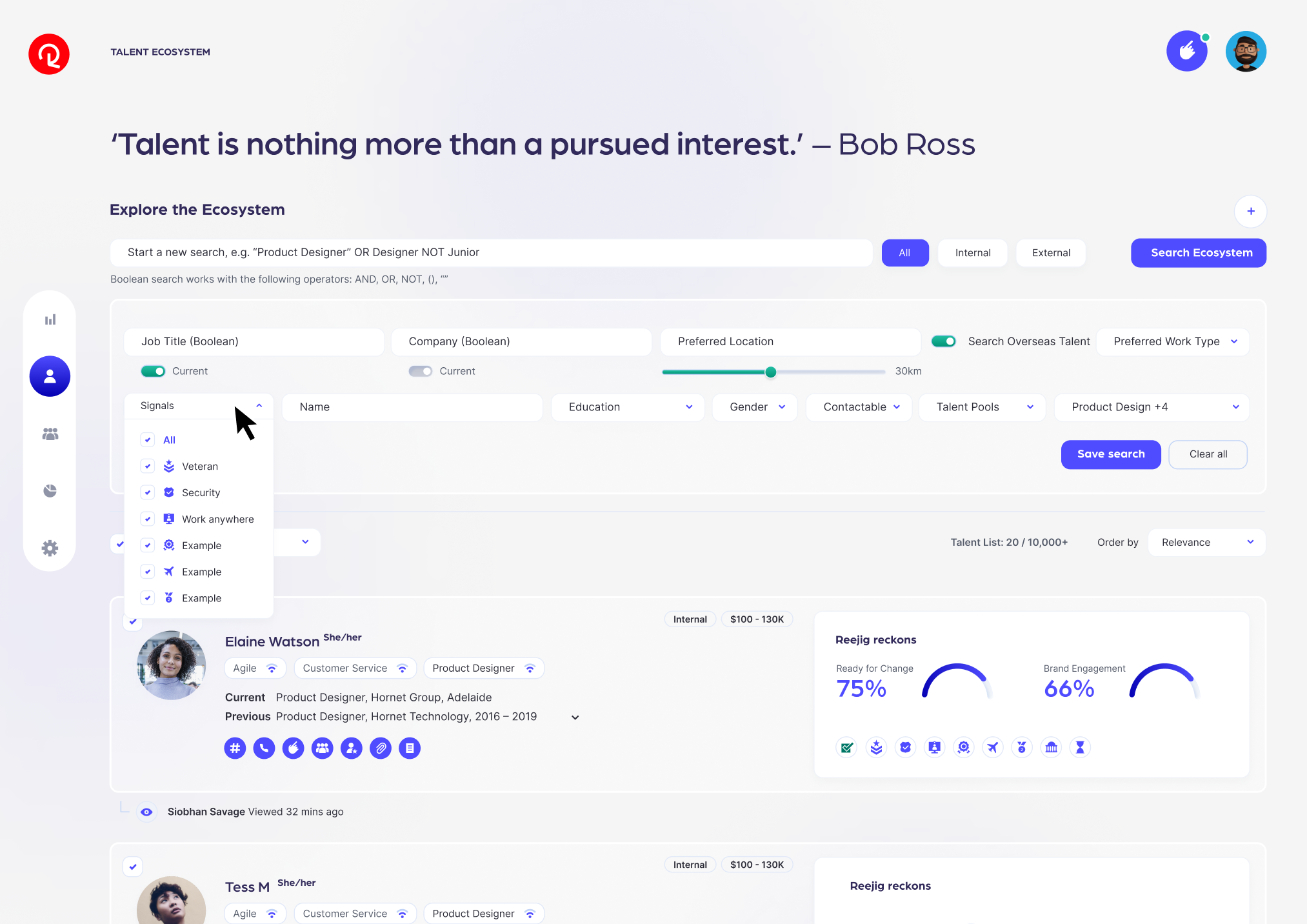Open the talent pools group sidebar icon
This screenshot has width=1307, height=924.
click(50, 434)
